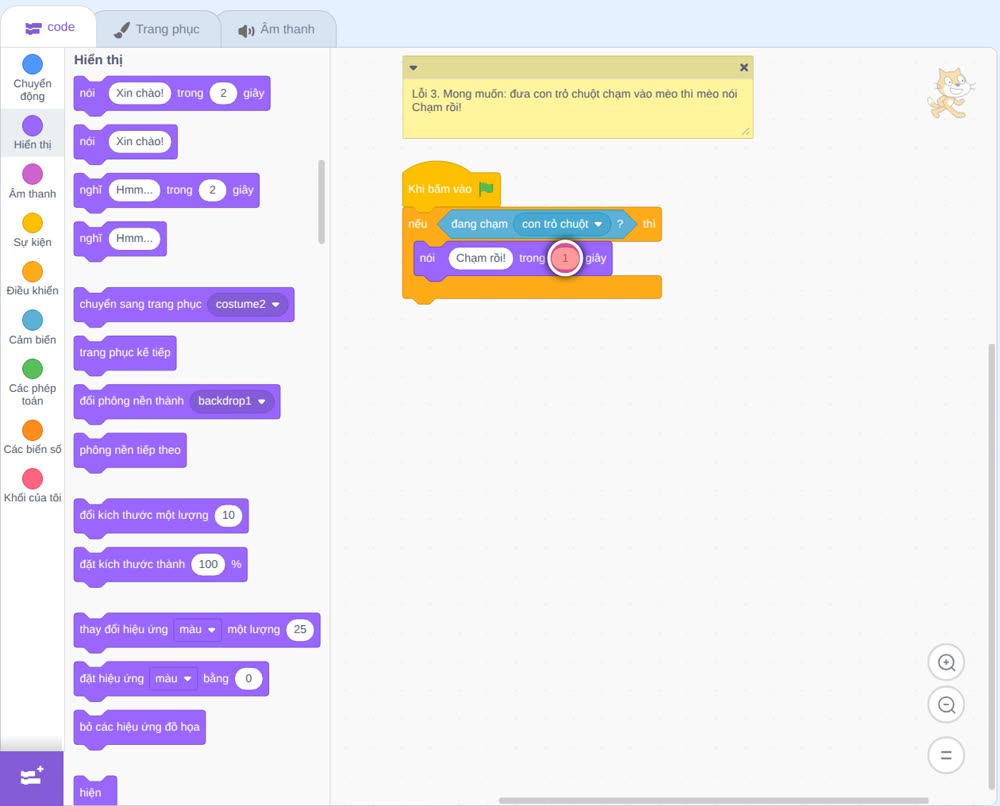Close the yellow comment note
Viewport: 1000px width, 806px height.
pos(744,68)
